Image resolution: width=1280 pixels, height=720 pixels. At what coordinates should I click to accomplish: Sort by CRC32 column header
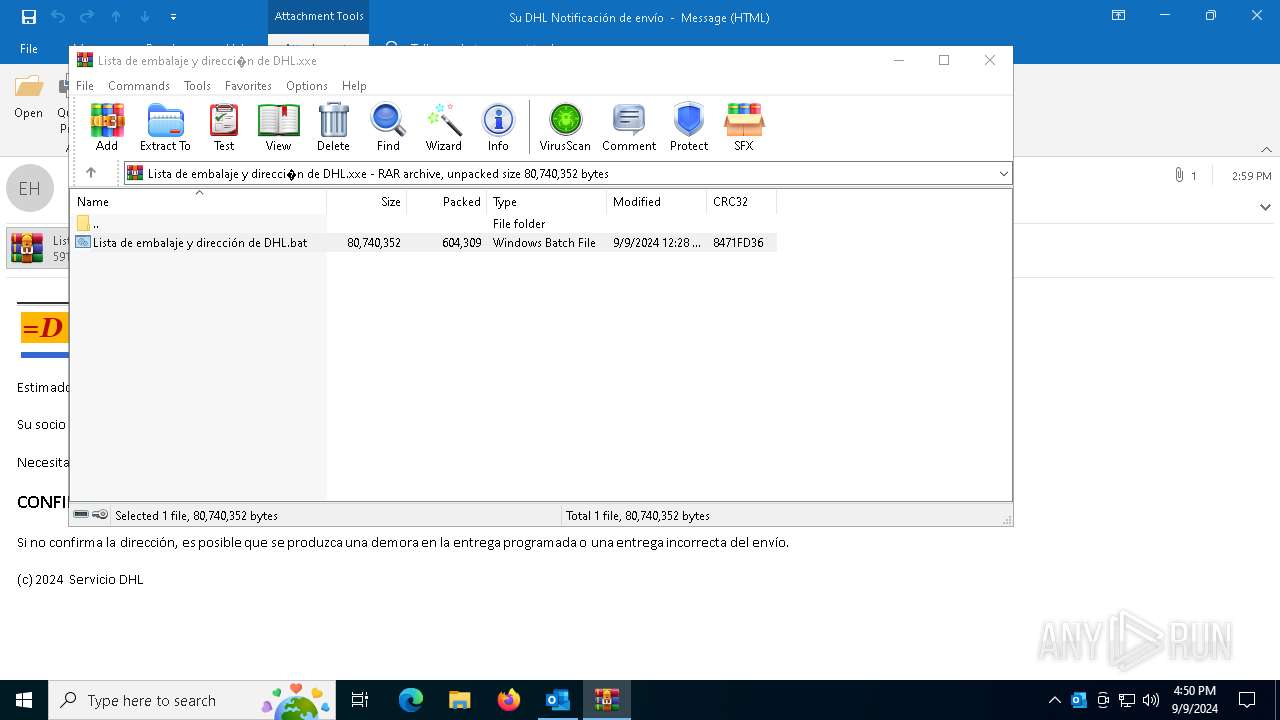pyautogui.click(x=742, y=201)
